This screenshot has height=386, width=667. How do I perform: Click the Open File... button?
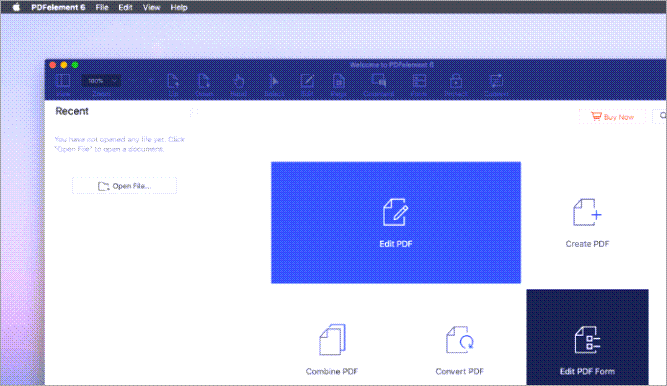[x=124, y=186]
